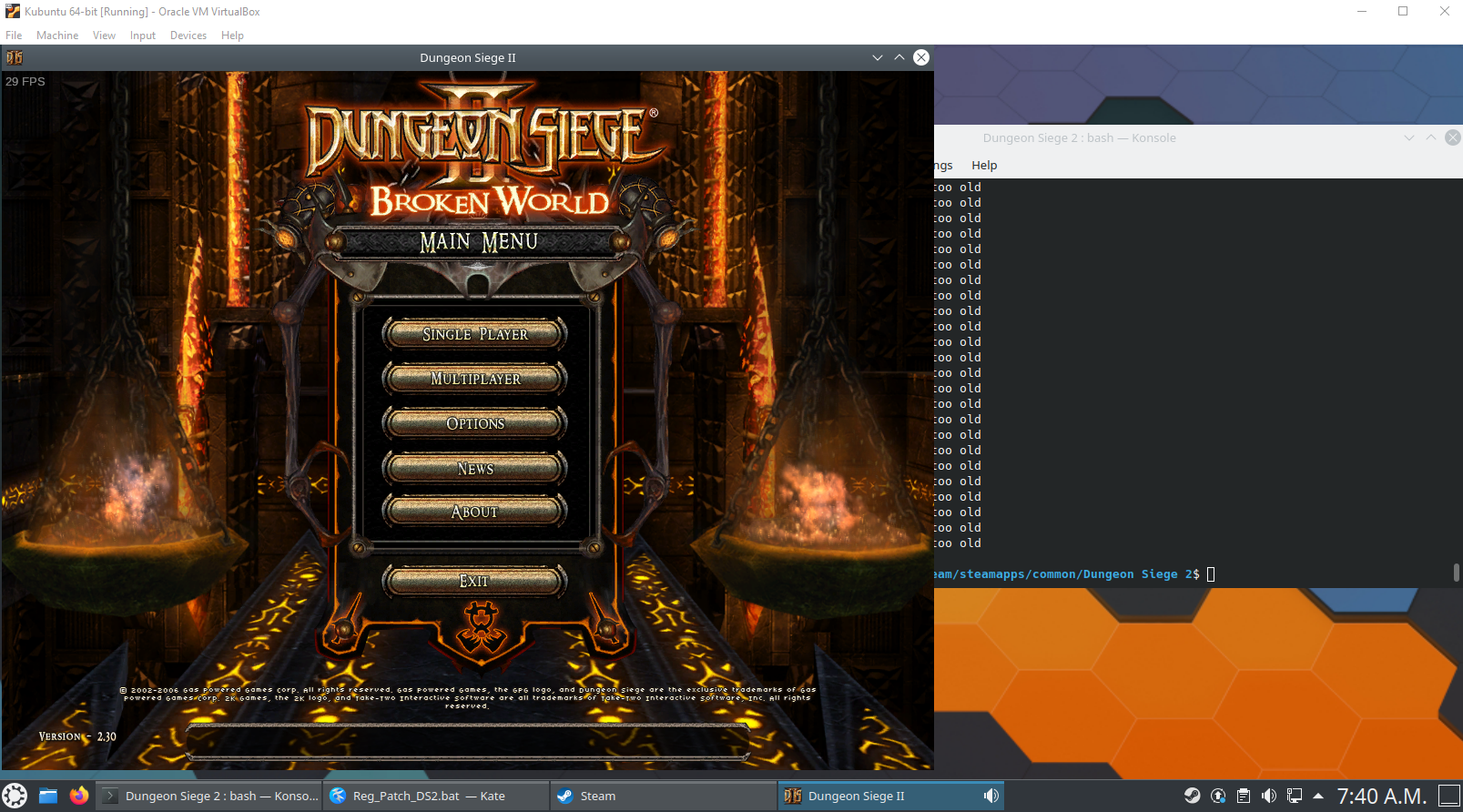Maximize the Konsole window
Viewport: 1463px width, 812px height.
tap(1431, 137)
